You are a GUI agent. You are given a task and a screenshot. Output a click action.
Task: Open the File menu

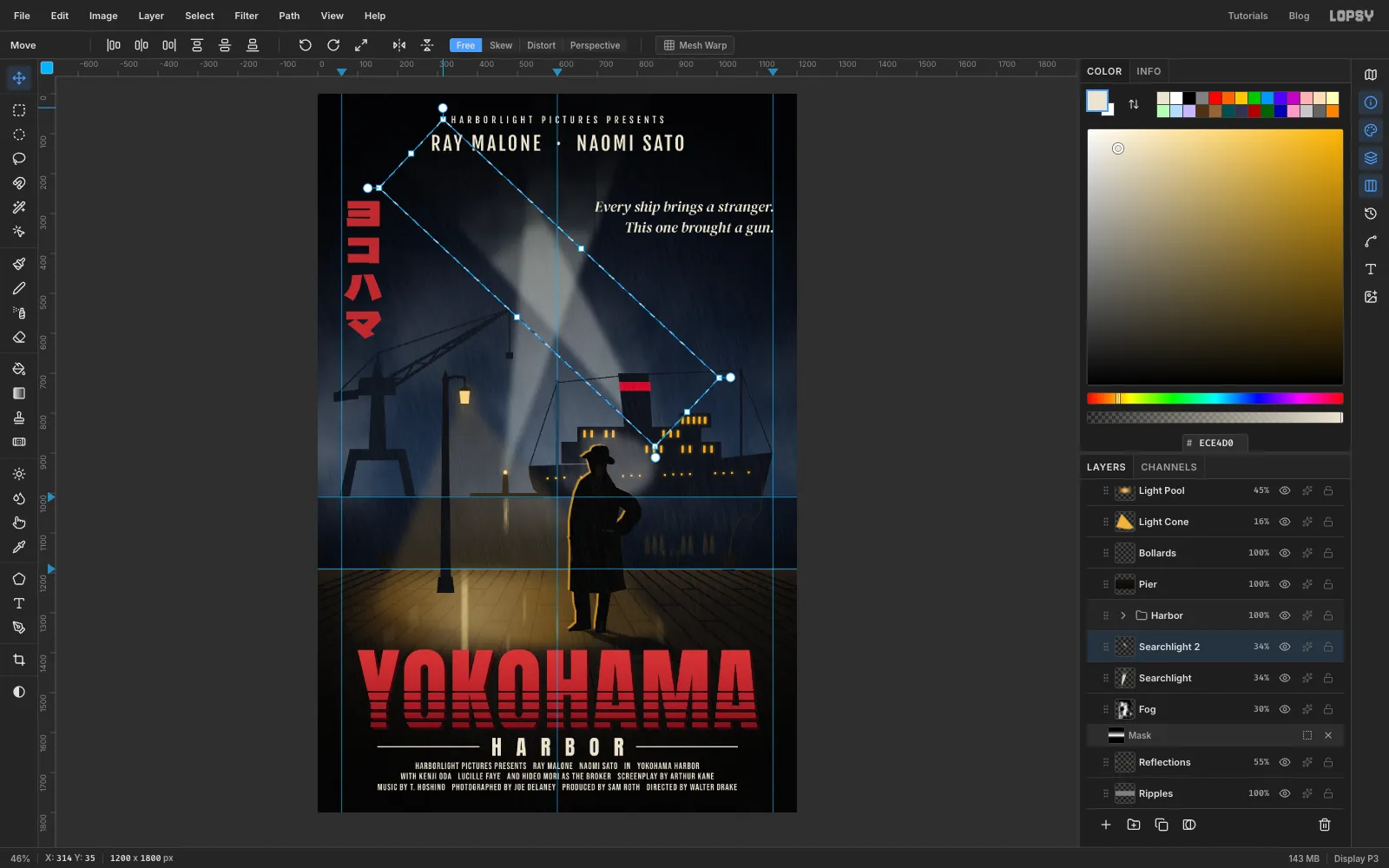tap(22, 16)
